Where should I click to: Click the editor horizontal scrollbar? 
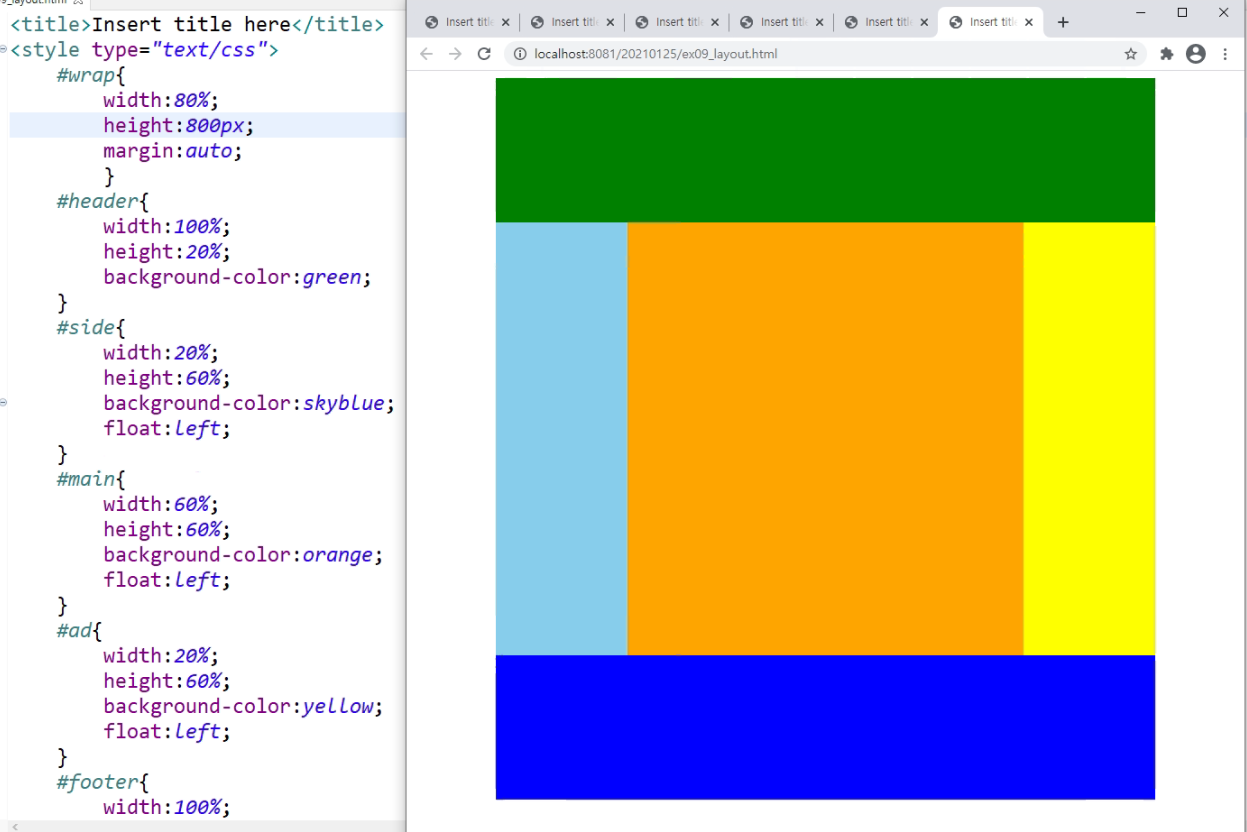[x=203, y=826]
